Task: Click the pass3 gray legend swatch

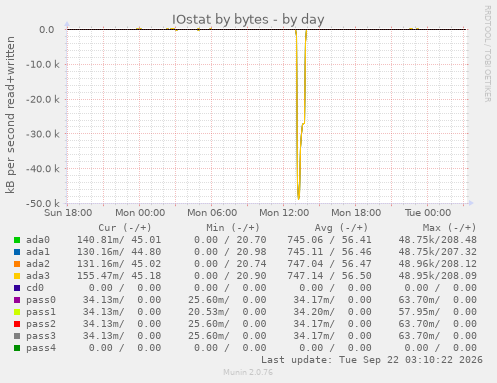Action: pyautogui.click(x=17, y=336)
